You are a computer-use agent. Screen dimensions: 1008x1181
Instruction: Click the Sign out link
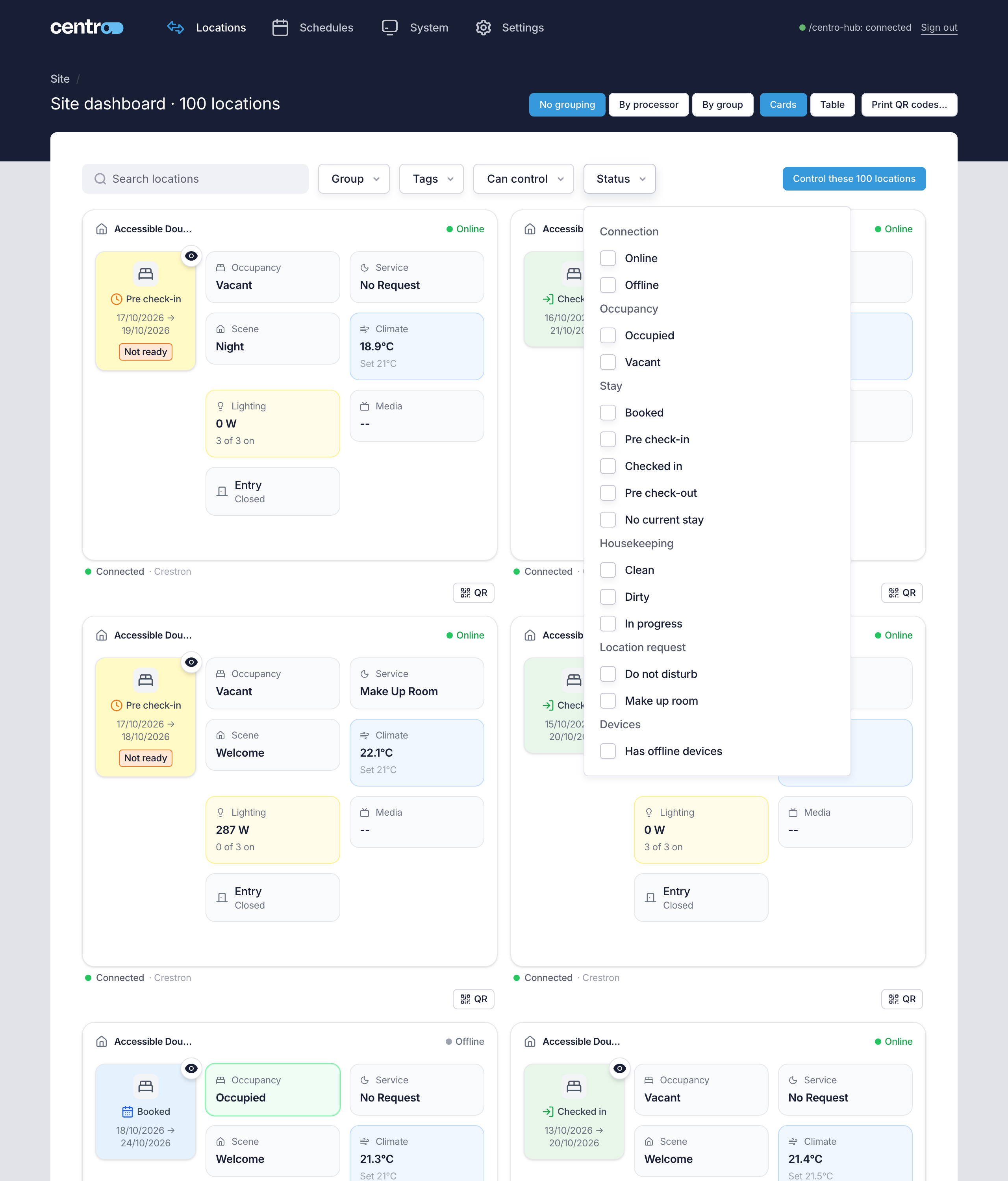[x=939, y=27]
